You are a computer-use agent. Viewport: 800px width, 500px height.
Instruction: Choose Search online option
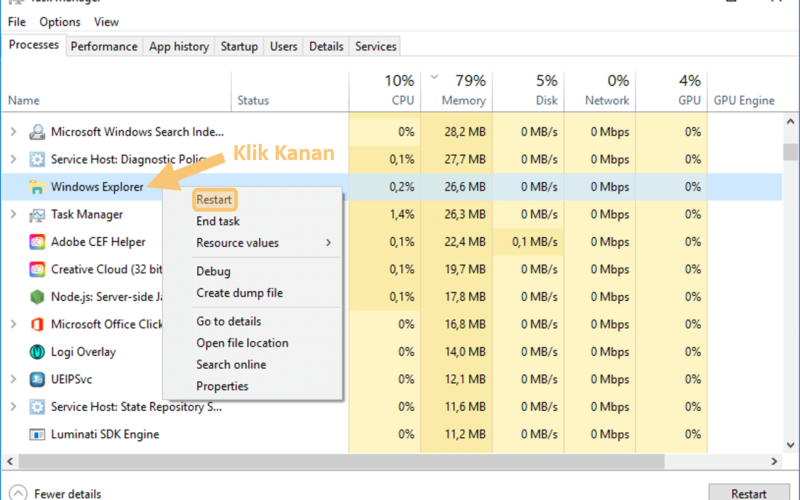231,364
